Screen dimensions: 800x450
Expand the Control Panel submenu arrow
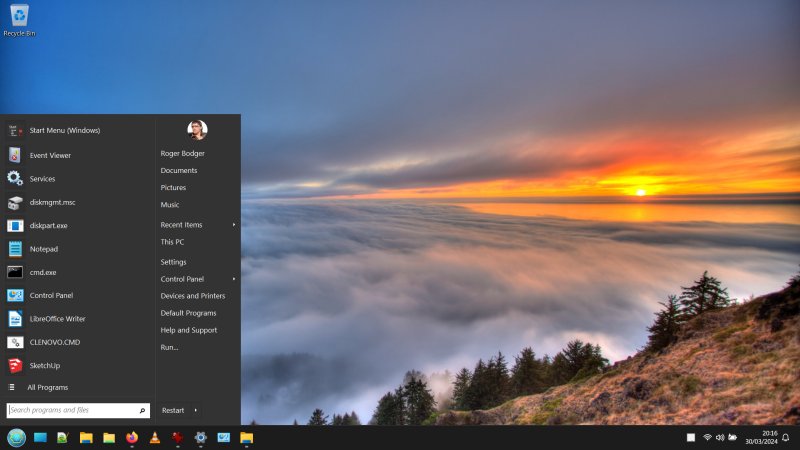tap(234, 279)
